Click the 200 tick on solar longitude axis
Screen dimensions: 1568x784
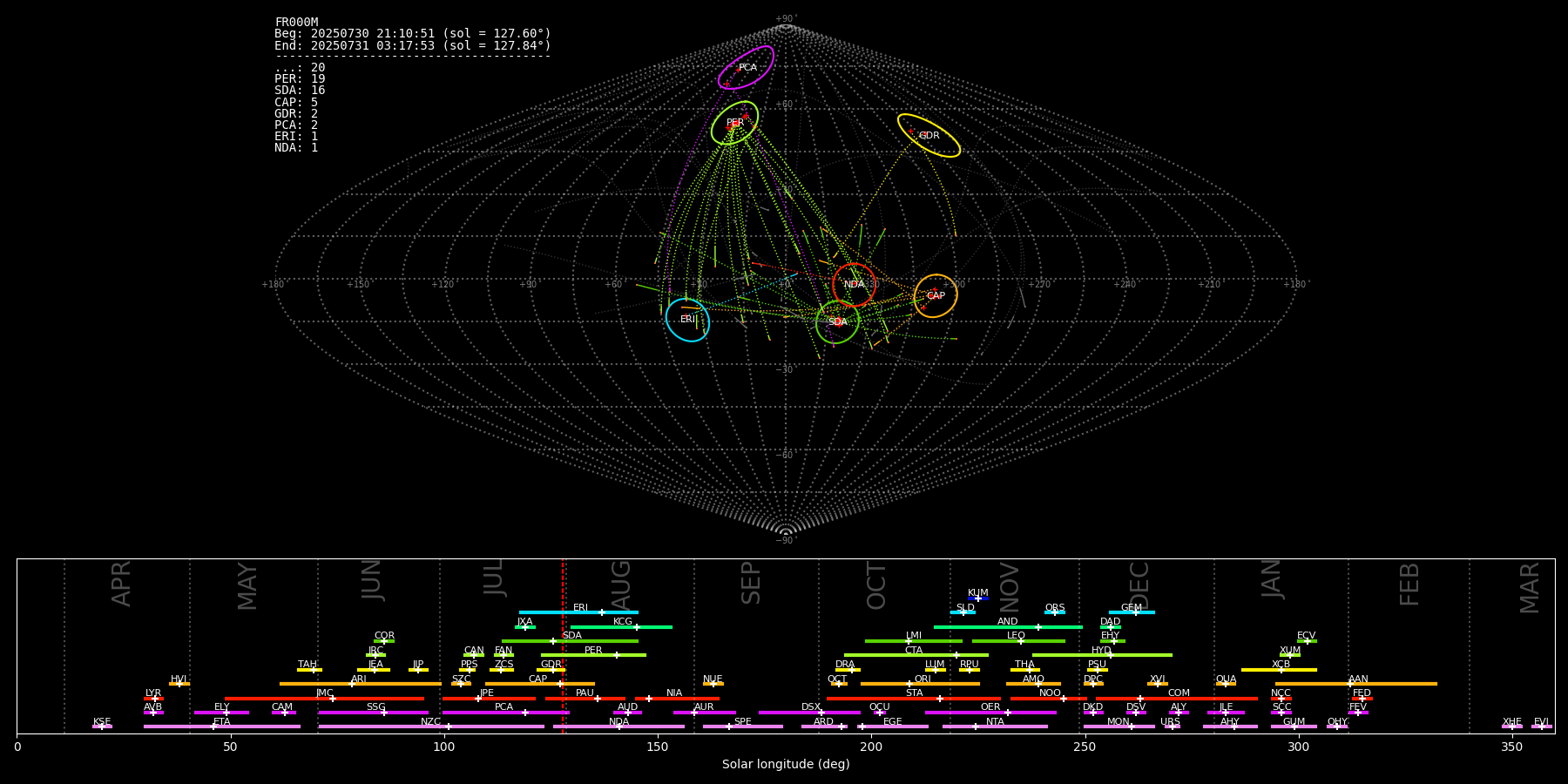coord(871,747)
